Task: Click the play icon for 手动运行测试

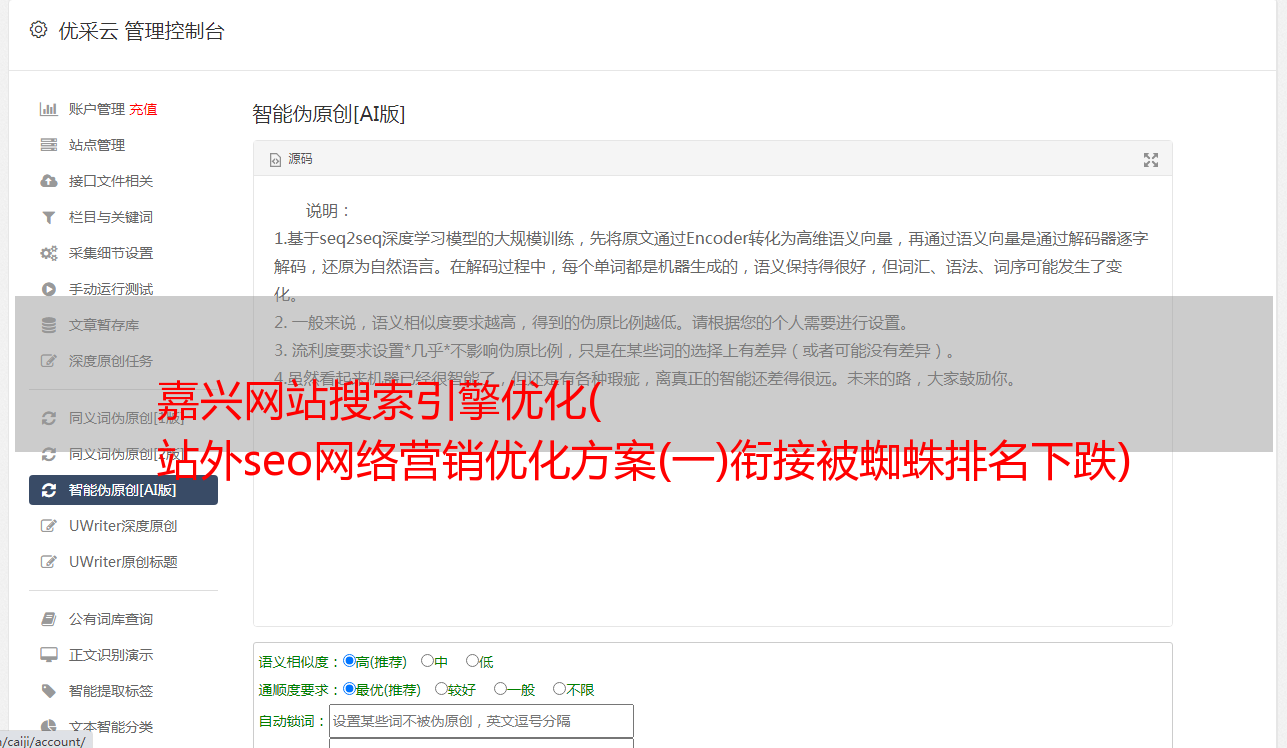Action: [48, 289]
